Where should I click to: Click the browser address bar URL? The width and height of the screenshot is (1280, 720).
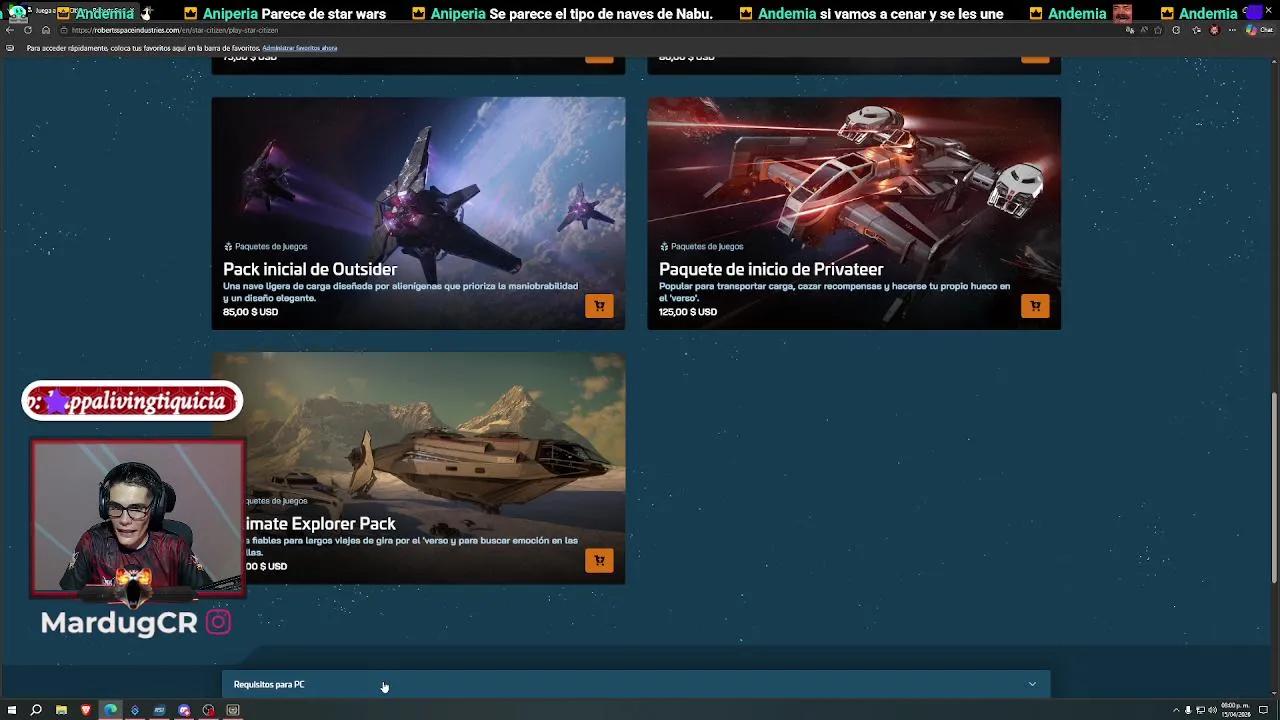(175, 30)
